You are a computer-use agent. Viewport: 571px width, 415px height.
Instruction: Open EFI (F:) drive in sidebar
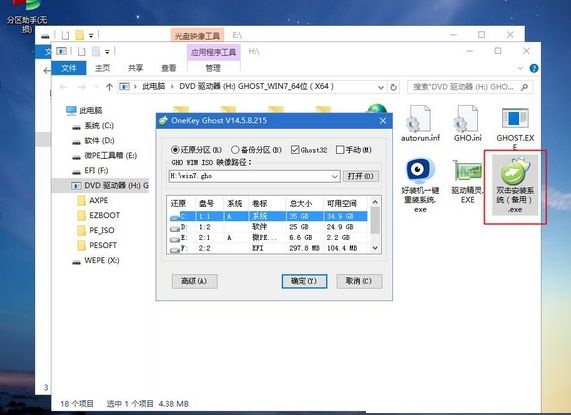[x=90, y=170]
